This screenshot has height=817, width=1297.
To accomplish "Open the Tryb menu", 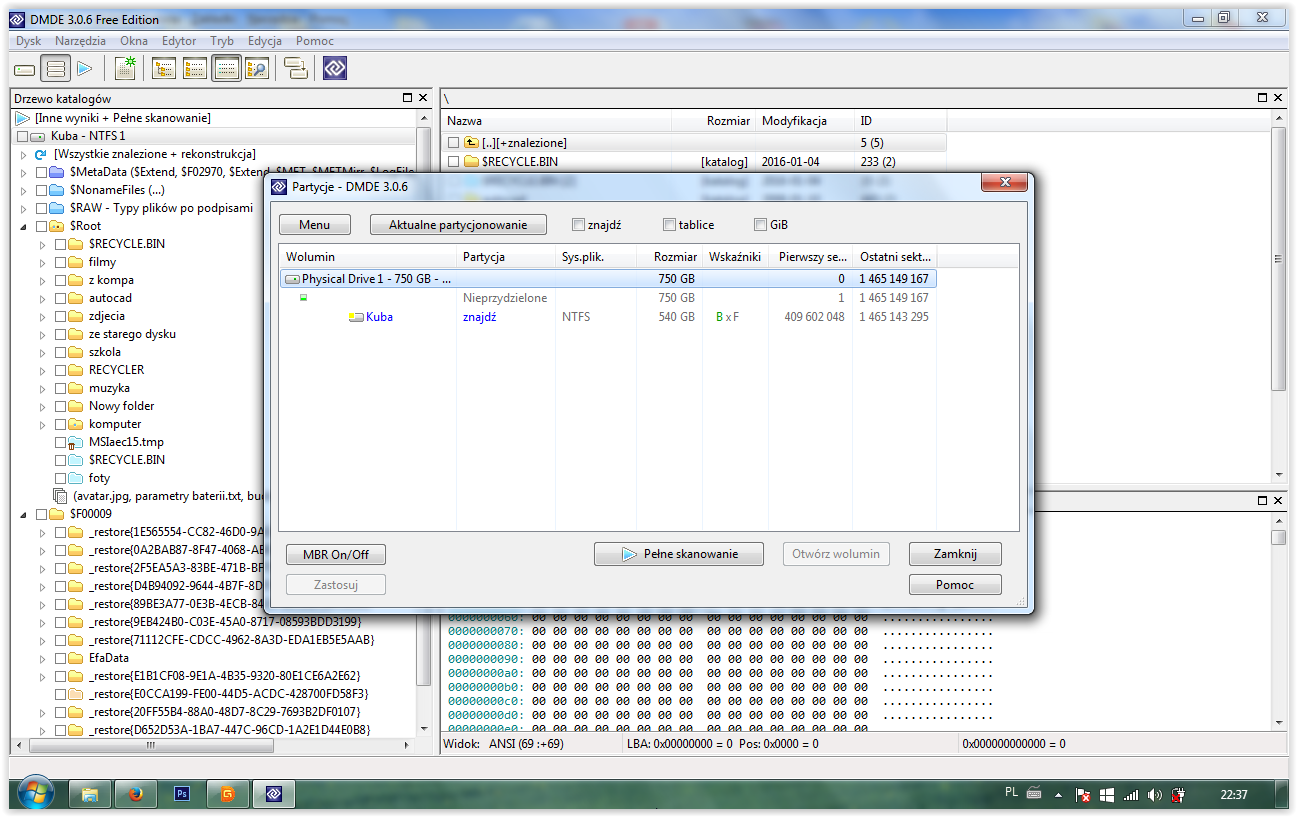I will tap(222, 41).
